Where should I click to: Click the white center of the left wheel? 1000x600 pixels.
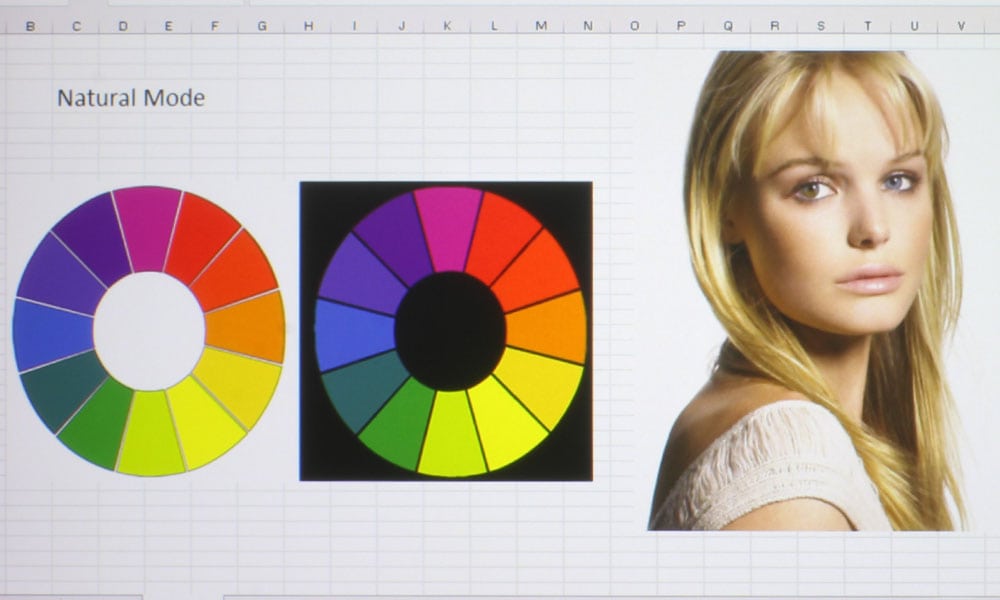(149, 331)
